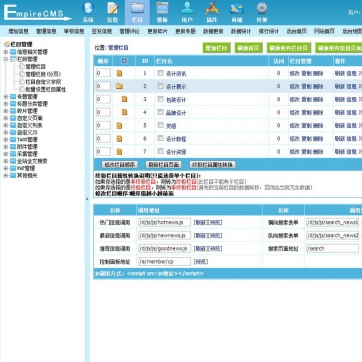The image size is (362, 362).
Task: Open the 系统 (System) globe icon
Action: click(88, 8)
